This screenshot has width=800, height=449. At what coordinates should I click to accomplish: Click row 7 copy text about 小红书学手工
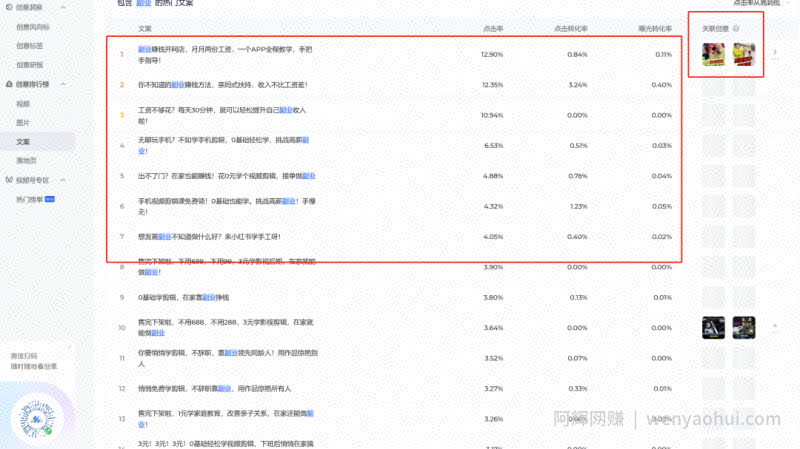[x=209, y=237]
